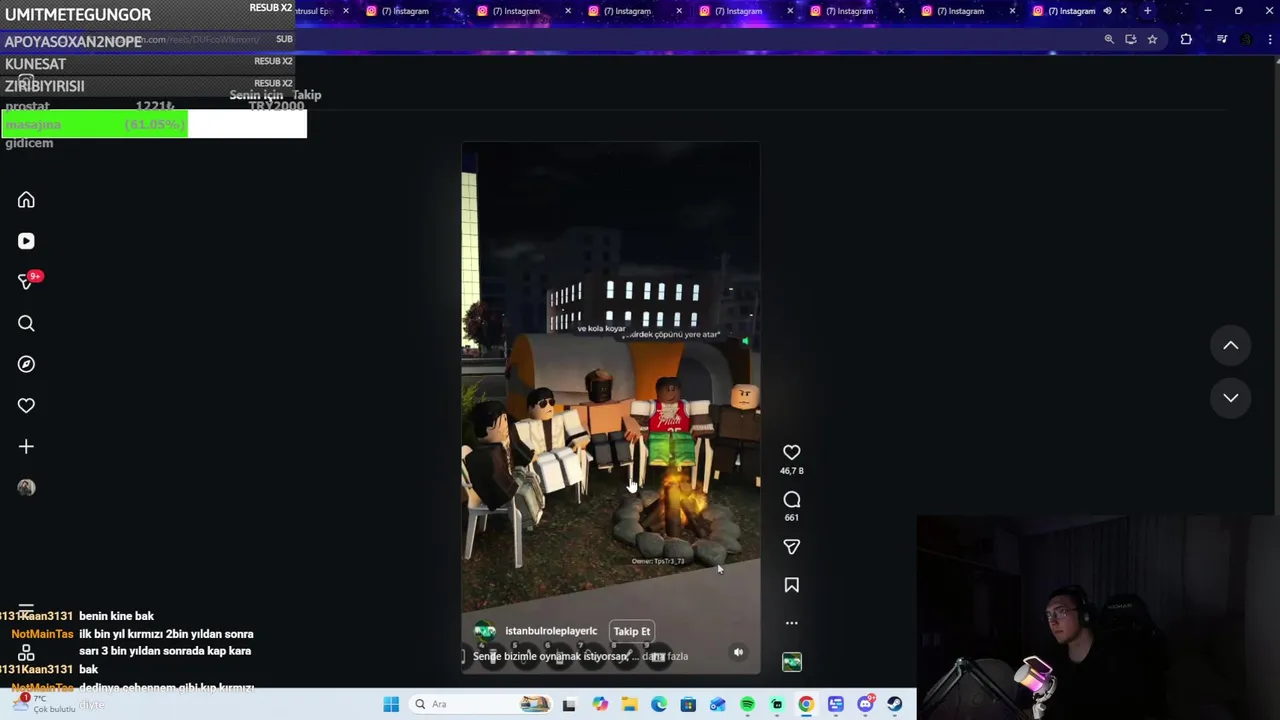This screenshot has height=720, width=1280.
Task: Share the reel with the paper-plane icon
Action: pos(791,547)
